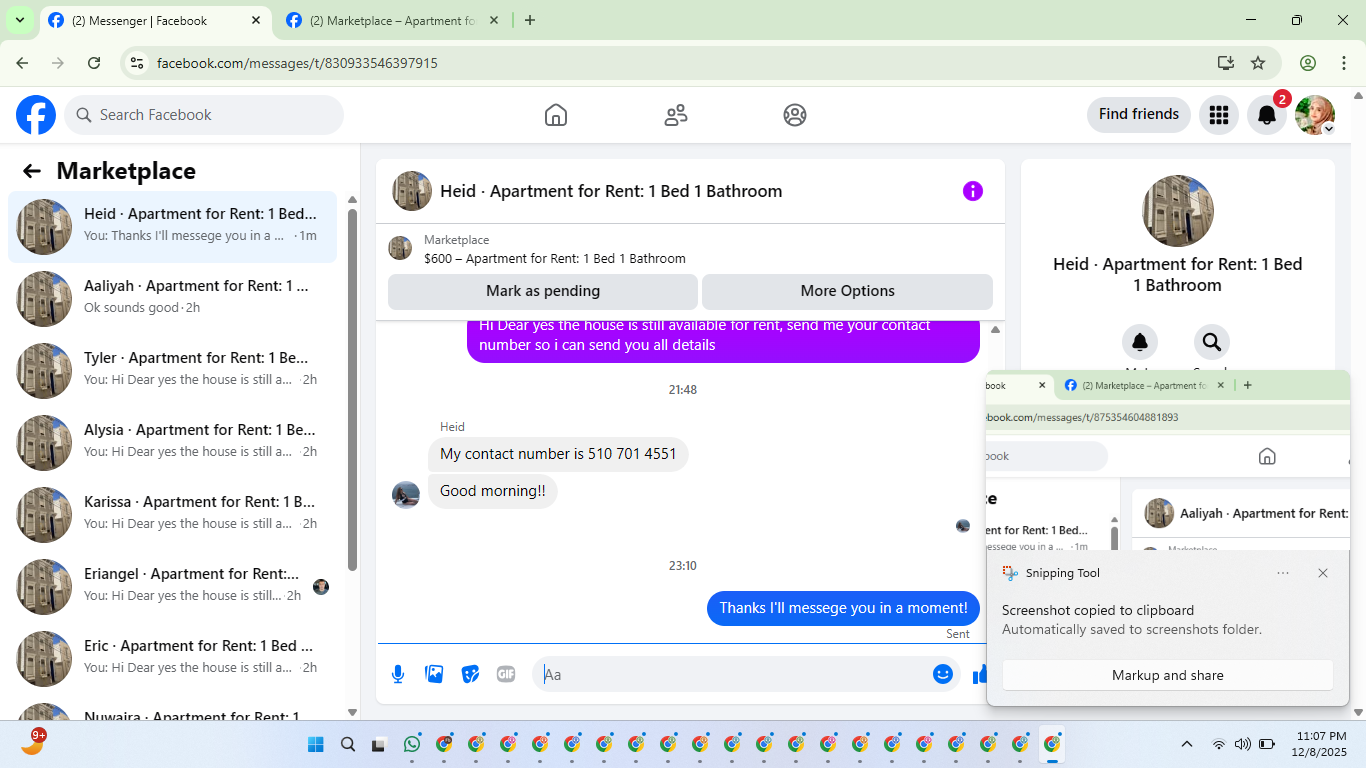Open the clock showing 11:07 PM

click(x=1319, y=744)
